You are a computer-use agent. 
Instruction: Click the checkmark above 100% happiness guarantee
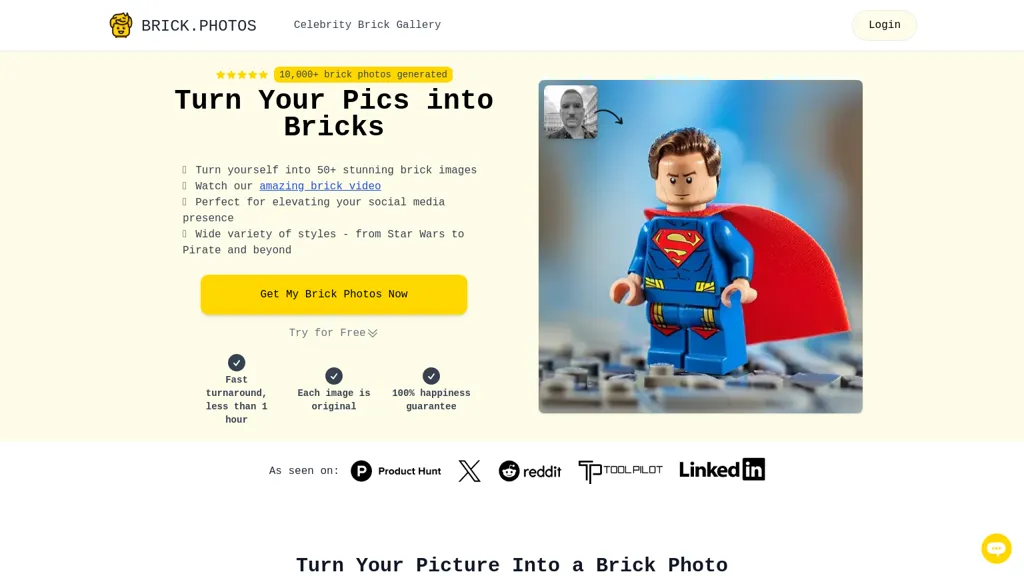click(431, 376)
